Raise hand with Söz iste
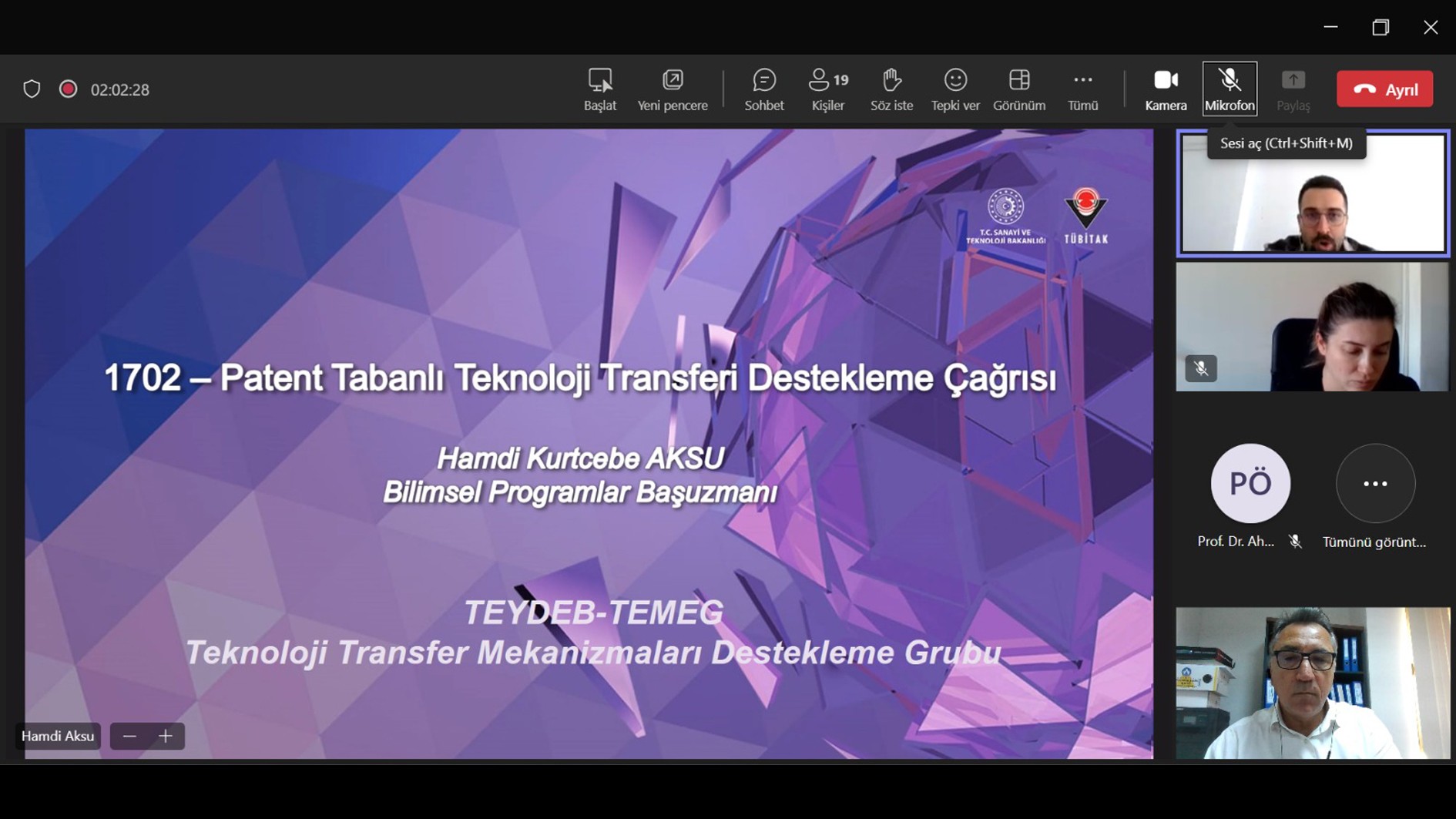Image resolution: width=1456 pixels, height=819 pixels. point(892,89)
